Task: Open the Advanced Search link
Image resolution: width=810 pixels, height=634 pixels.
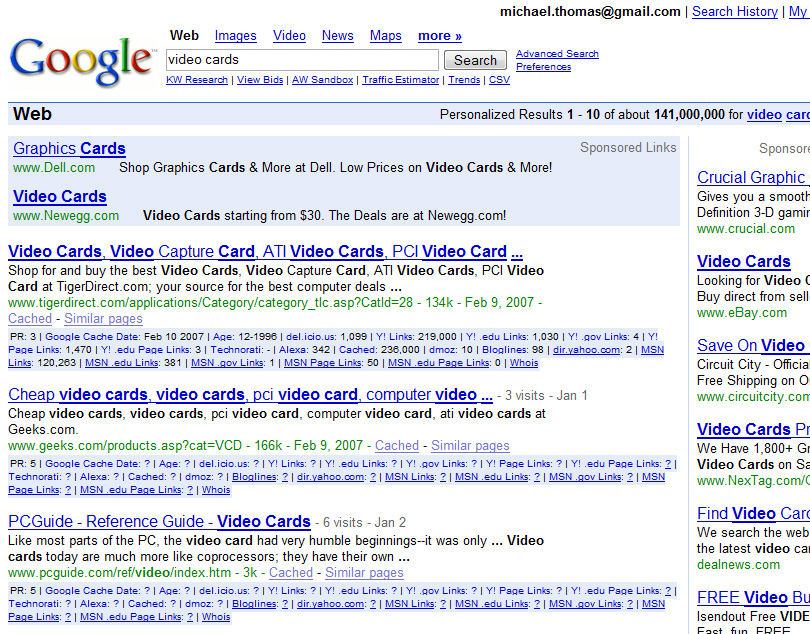Action: click(557, 54)
